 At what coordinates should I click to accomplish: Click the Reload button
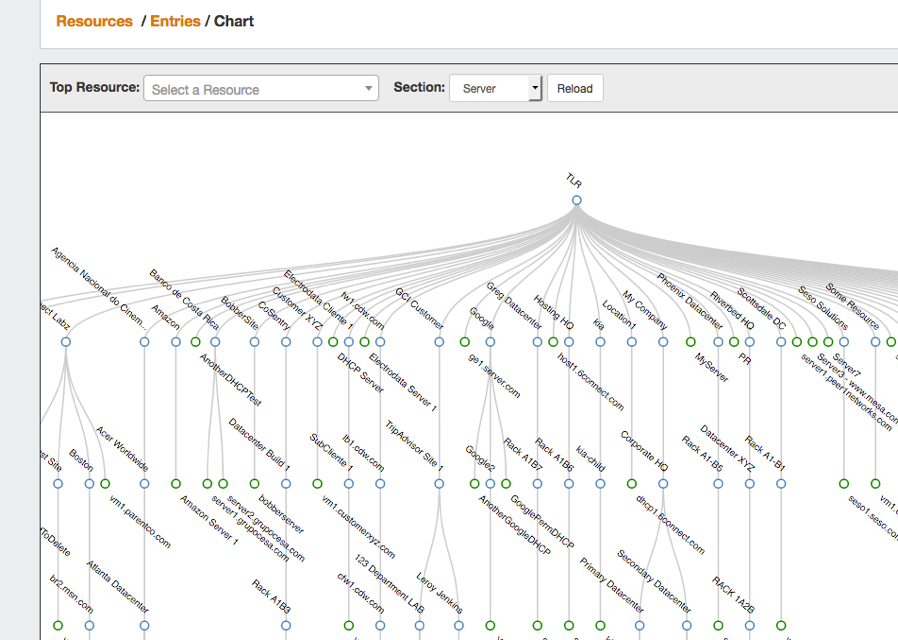[x=575, y=88]
